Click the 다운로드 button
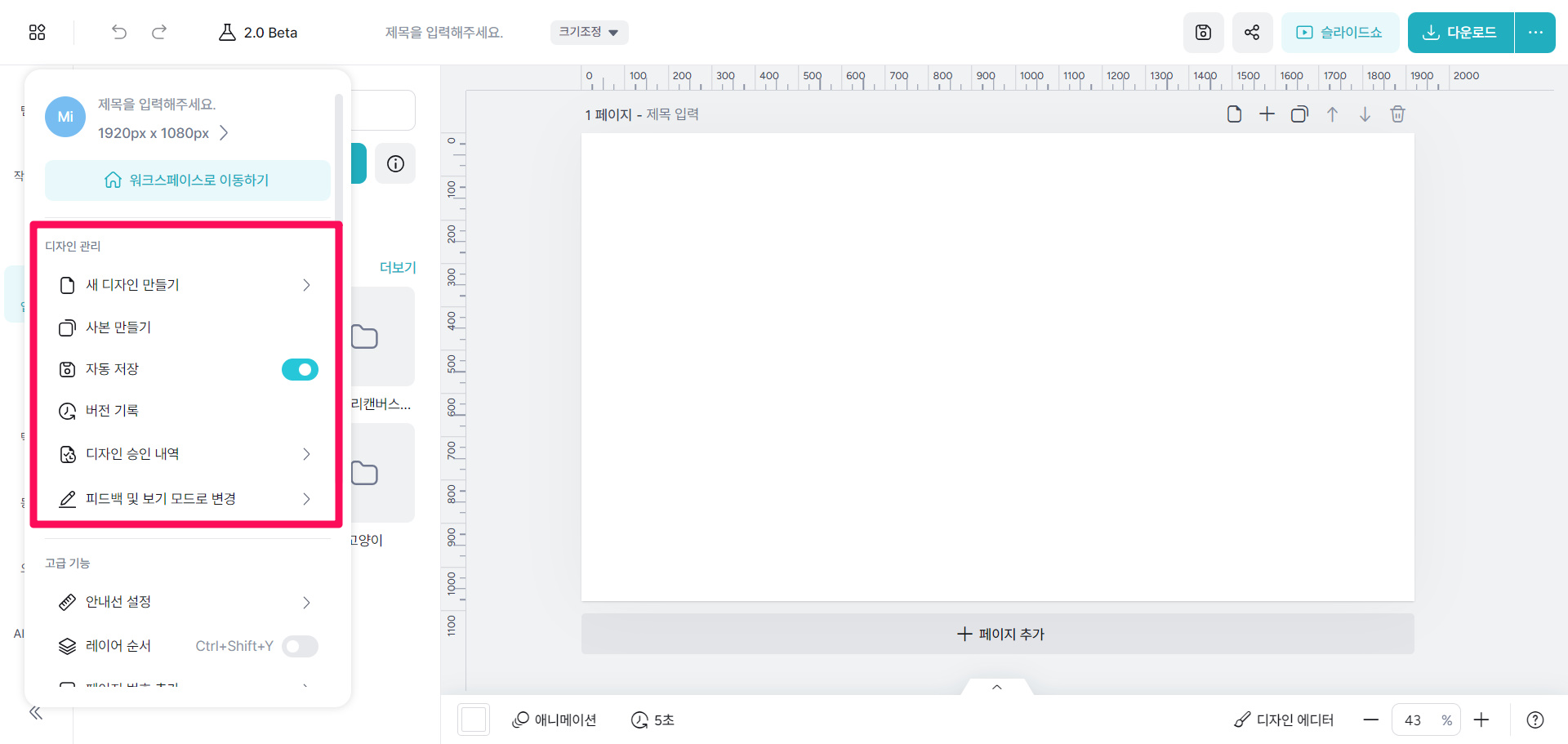1568x744 pixels. pos(1459,32)
